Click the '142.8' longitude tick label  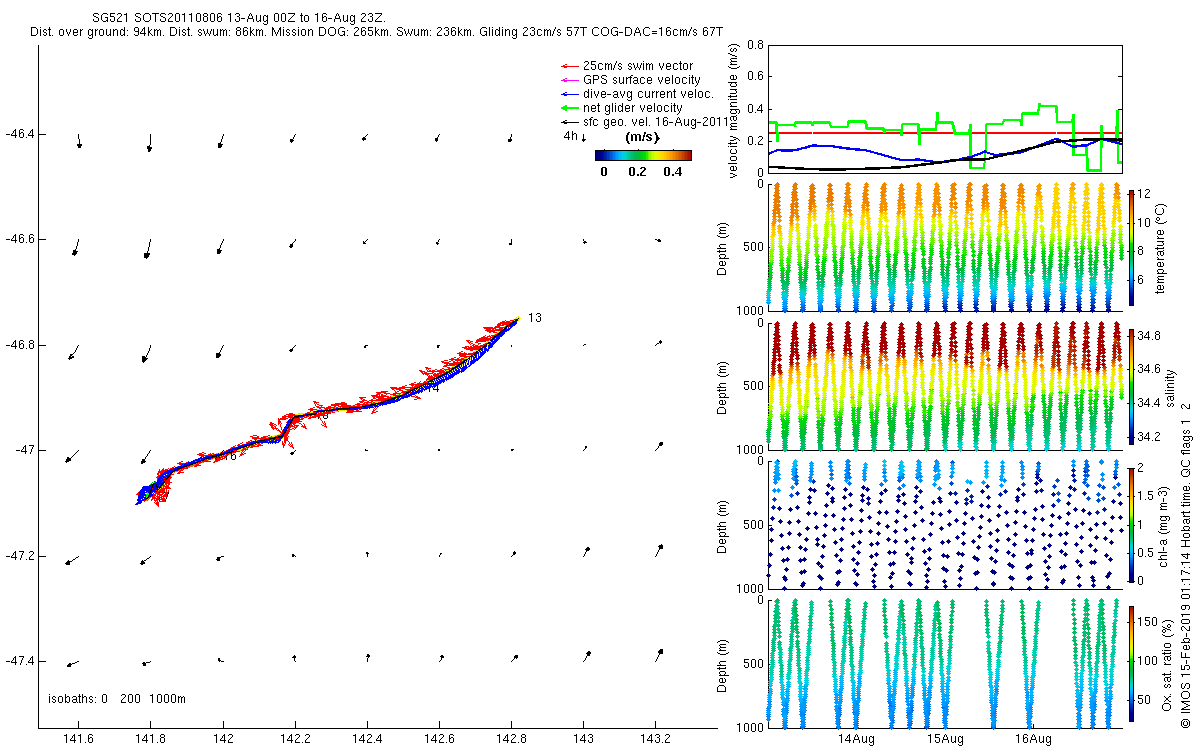pyautogui.click(x=511, y=739)
